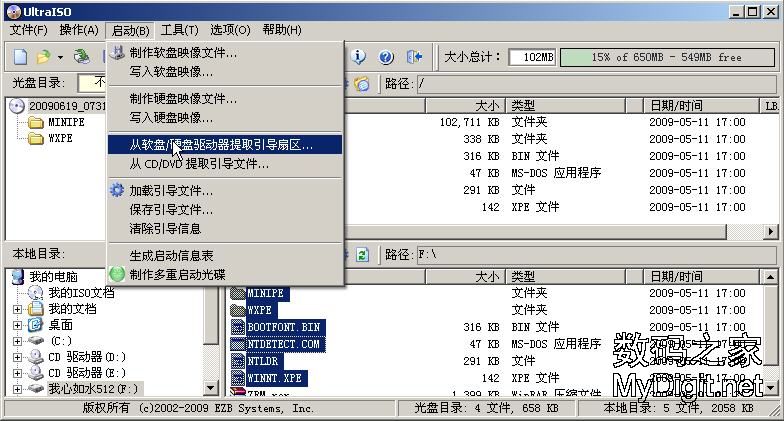Click WXPE folder icon in image tree

(36, 138)
